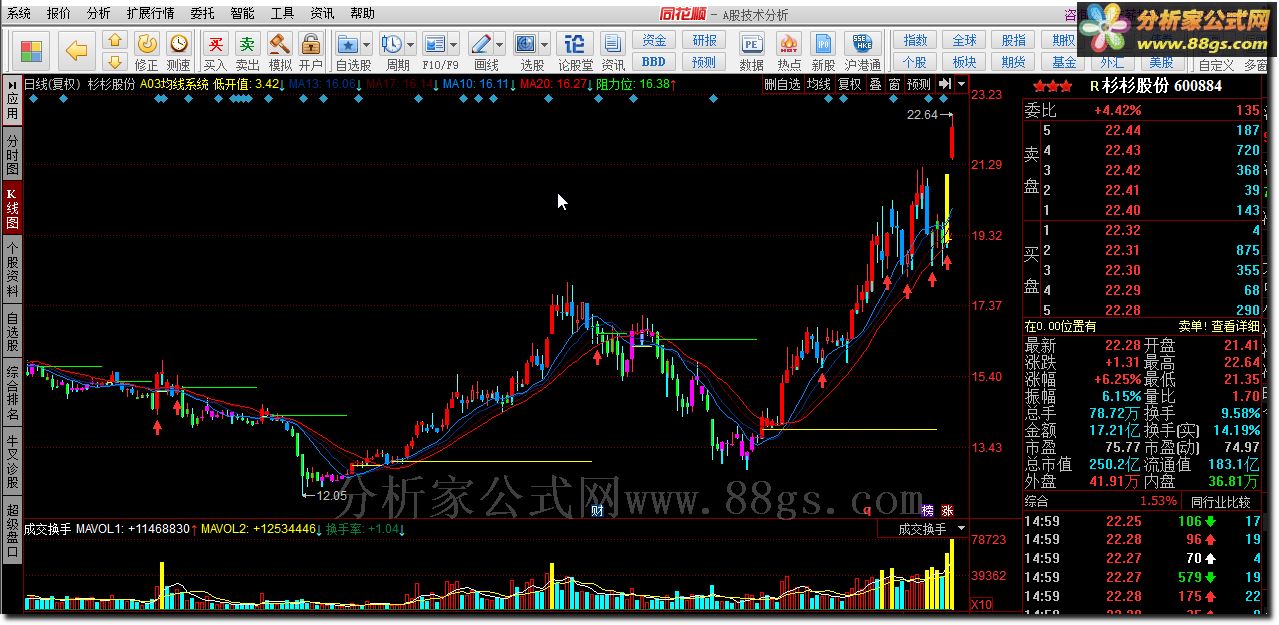Click the yellow down arrow toolbar button
This screenshot has width=1279, height=625.
tap(115, 59)
